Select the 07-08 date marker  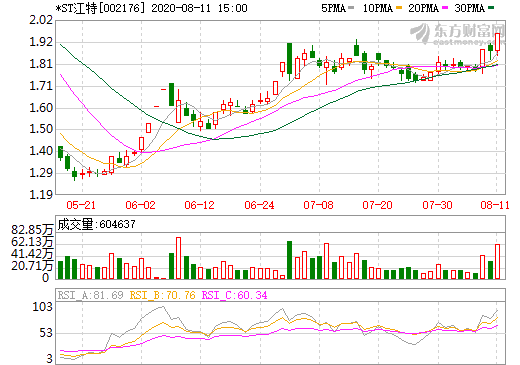tap(318, 205)
